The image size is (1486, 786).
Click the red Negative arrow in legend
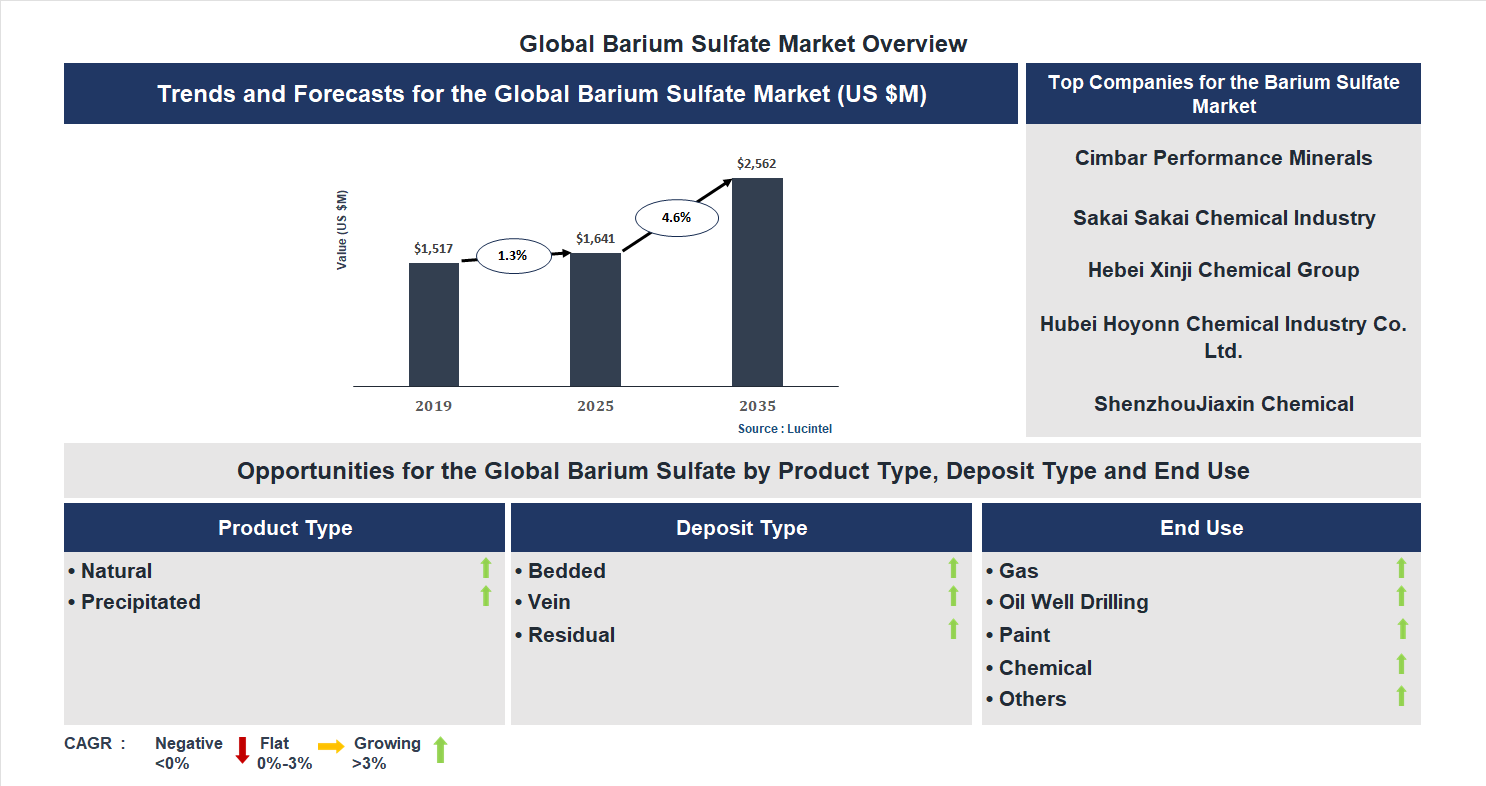242,750
